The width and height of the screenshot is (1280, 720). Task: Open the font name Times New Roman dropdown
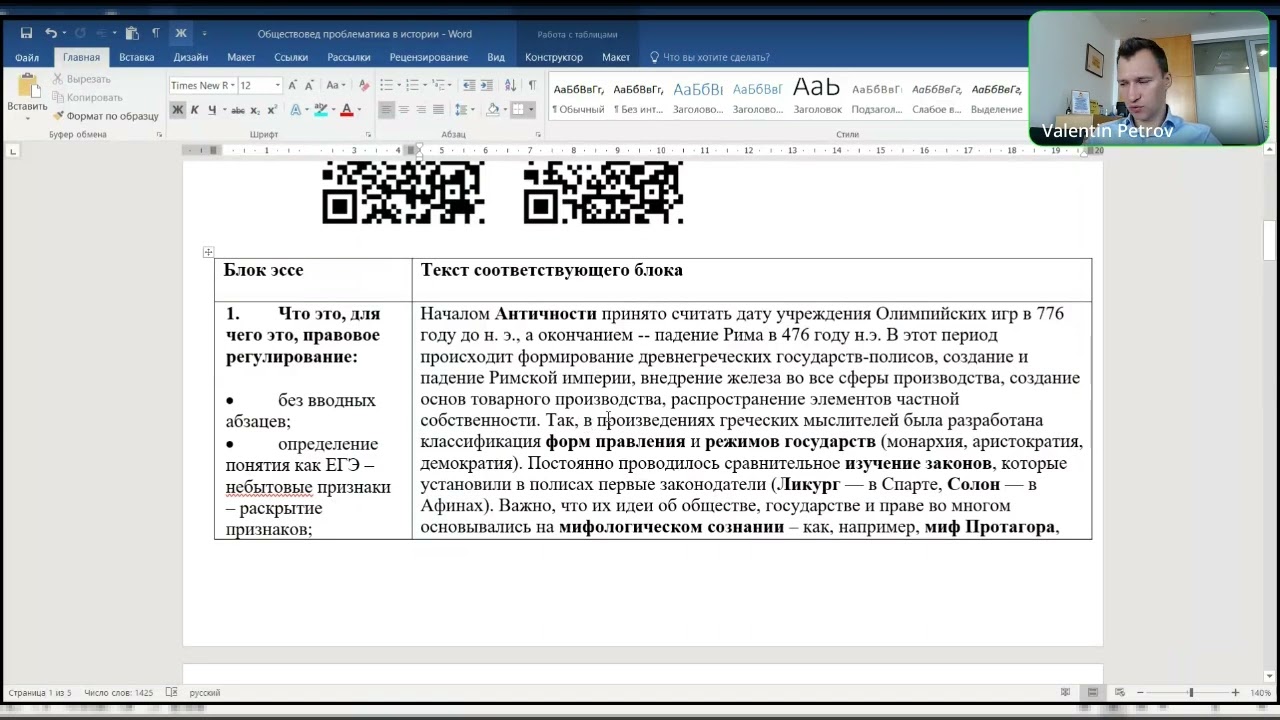[232, 85]
